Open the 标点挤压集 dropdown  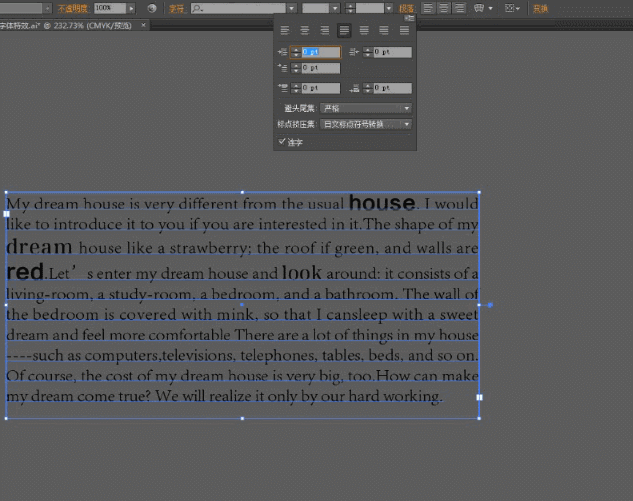(366, 124)
